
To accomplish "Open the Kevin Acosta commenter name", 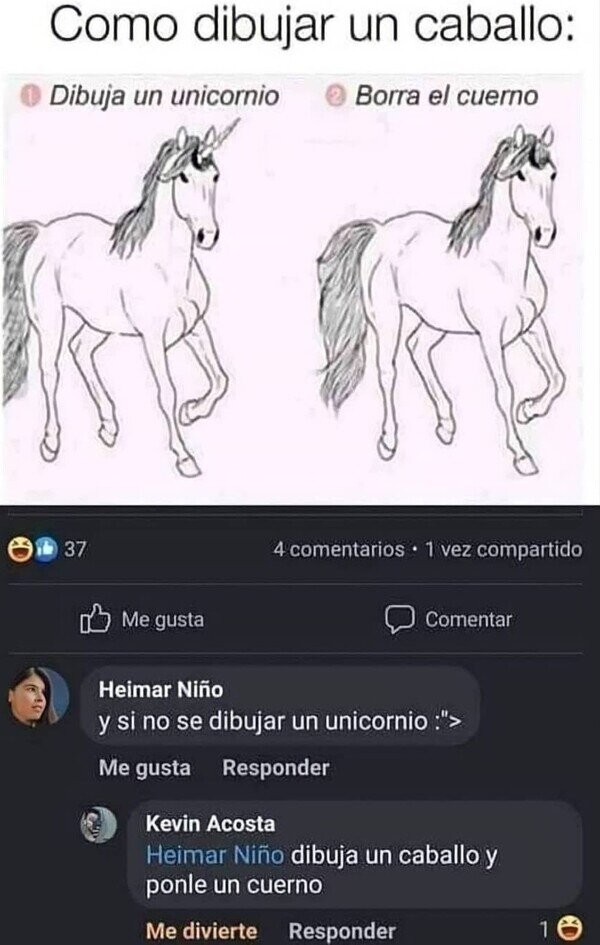I will click(210, 824).
